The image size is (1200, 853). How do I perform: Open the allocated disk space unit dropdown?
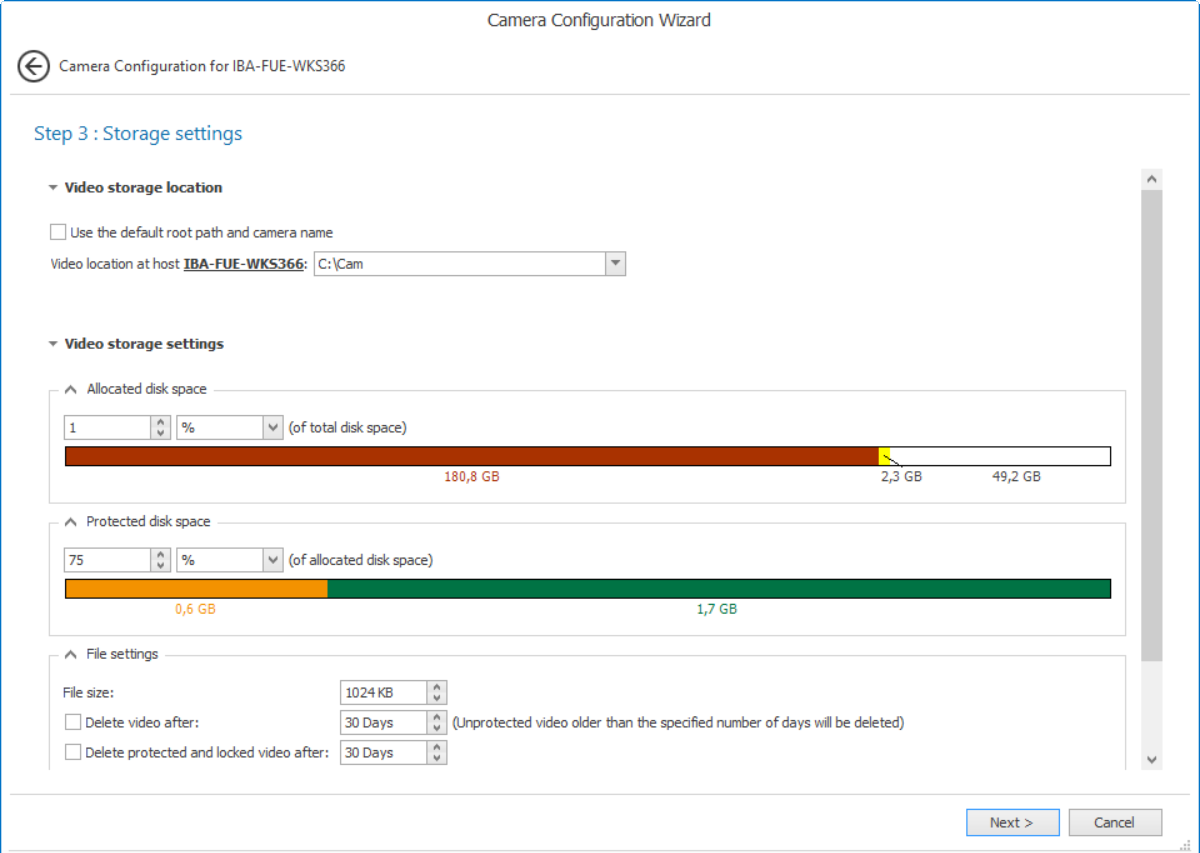tap(273, 428)
